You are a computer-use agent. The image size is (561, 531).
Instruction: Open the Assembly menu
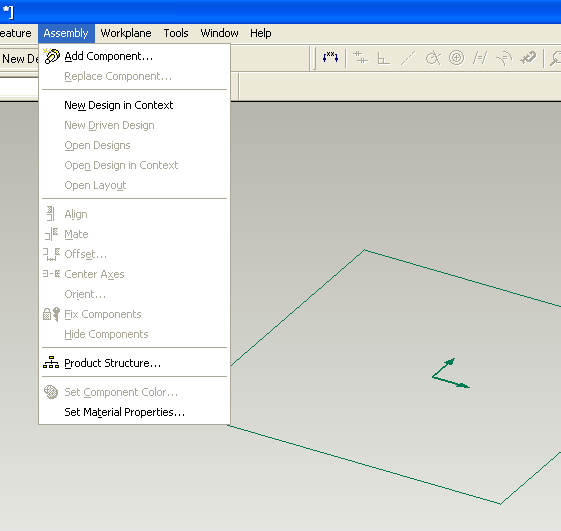pyautogui.click(x=66, y=33)
